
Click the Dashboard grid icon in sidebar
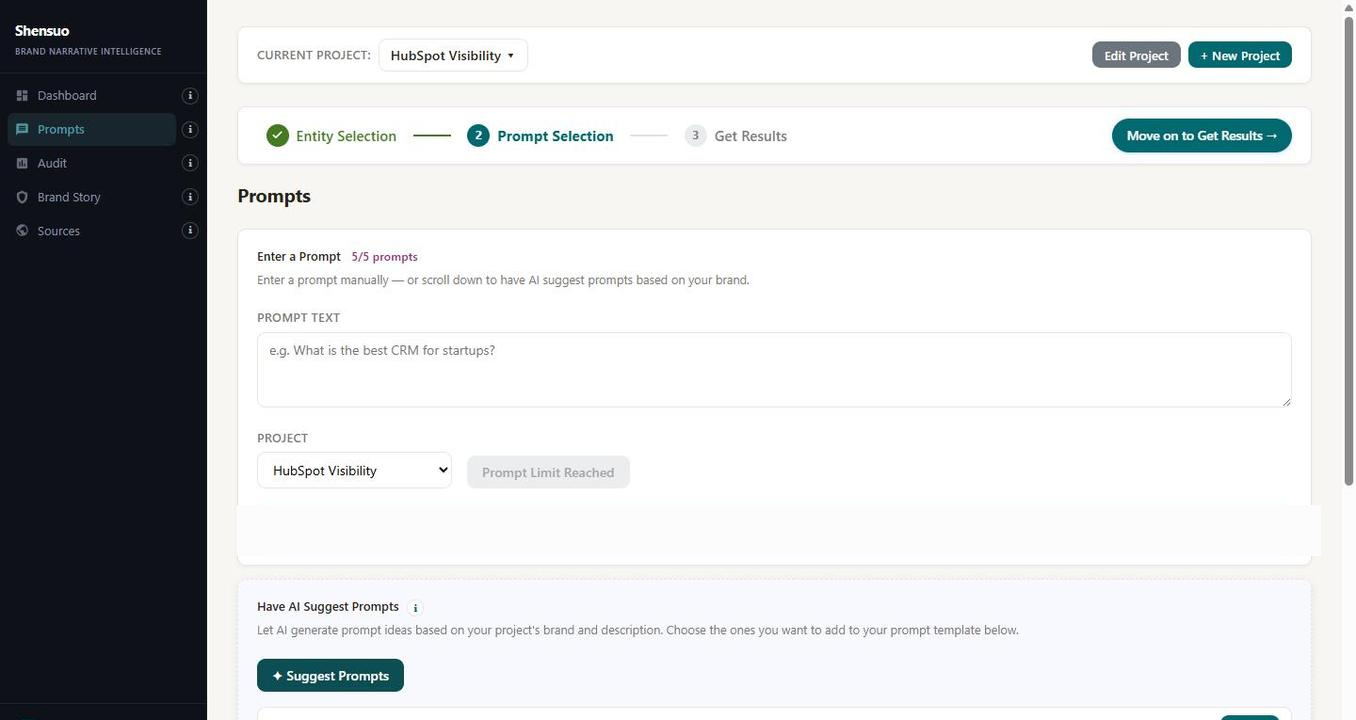[x=22, y=96]
